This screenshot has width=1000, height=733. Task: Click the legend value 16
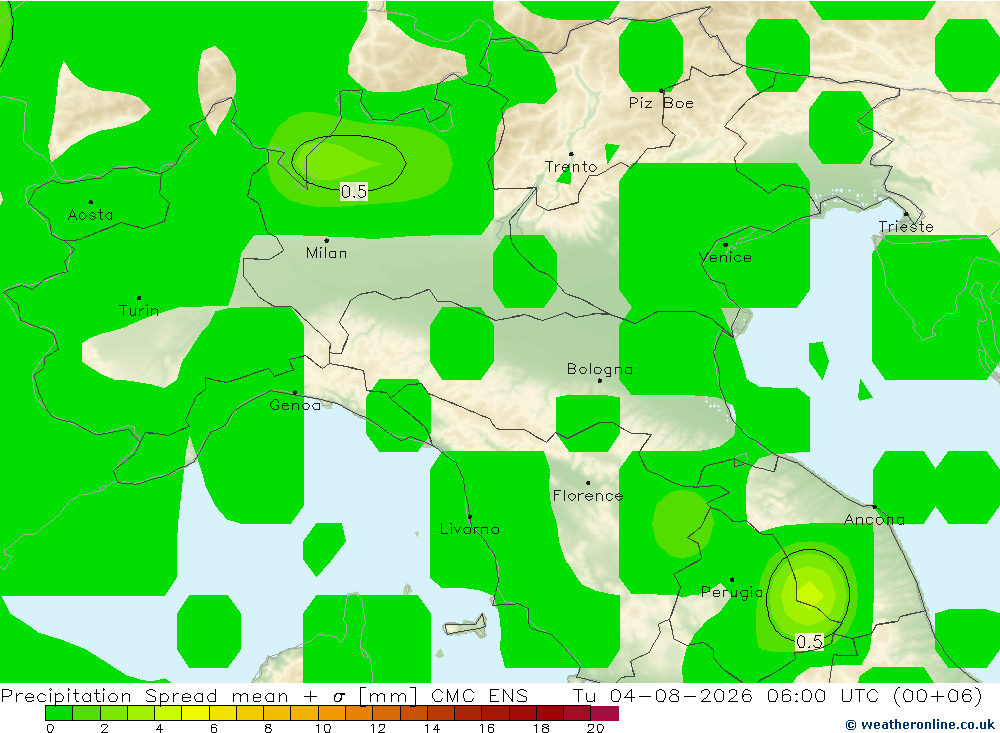tap(487, 728)
